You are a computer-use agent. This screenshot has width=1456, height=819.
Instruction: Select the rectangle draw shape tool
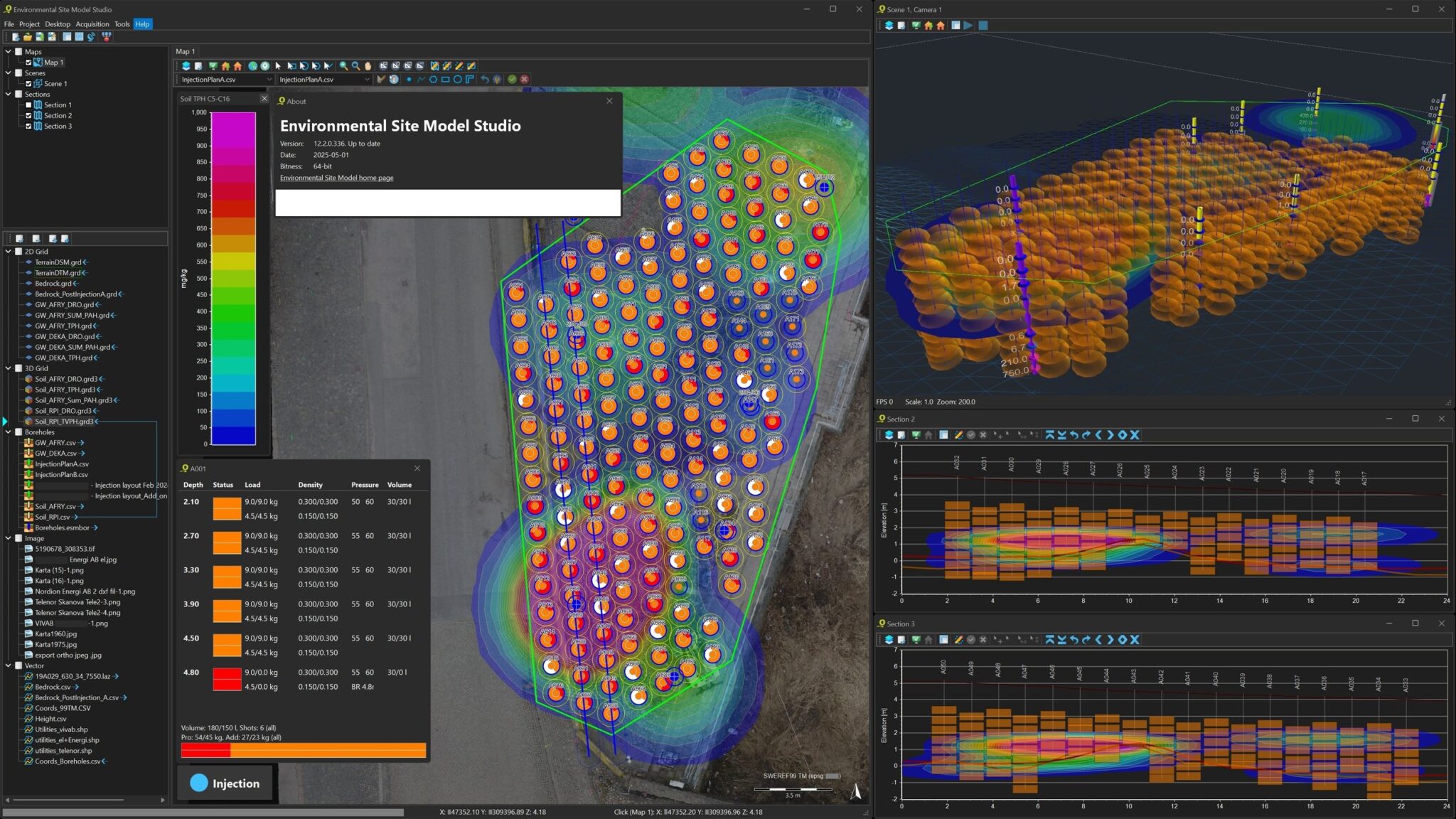[x=445, y=80]
